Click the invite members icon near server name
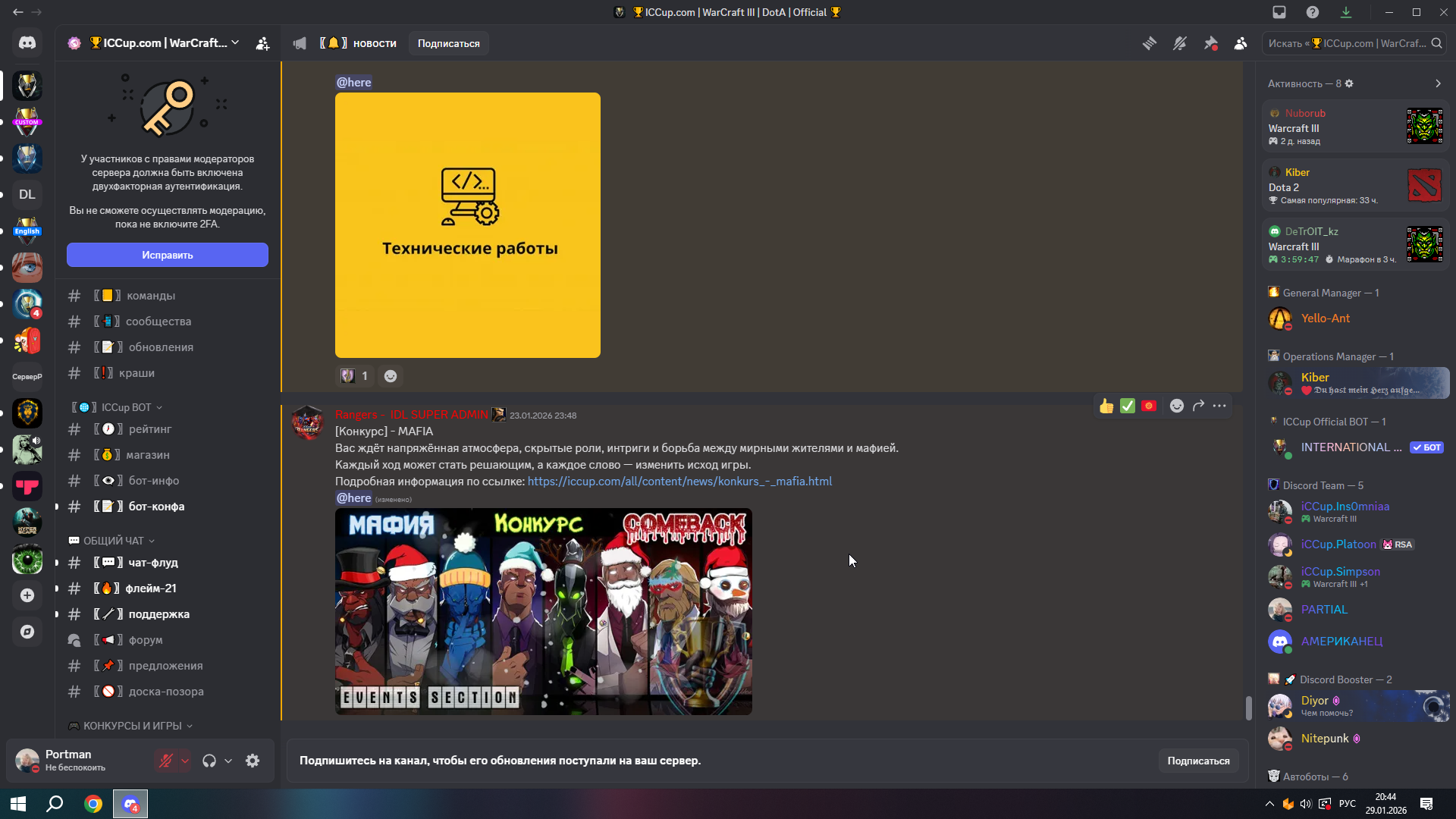The width and height of the screenshot is (1456, 819). tap(262, 43)
